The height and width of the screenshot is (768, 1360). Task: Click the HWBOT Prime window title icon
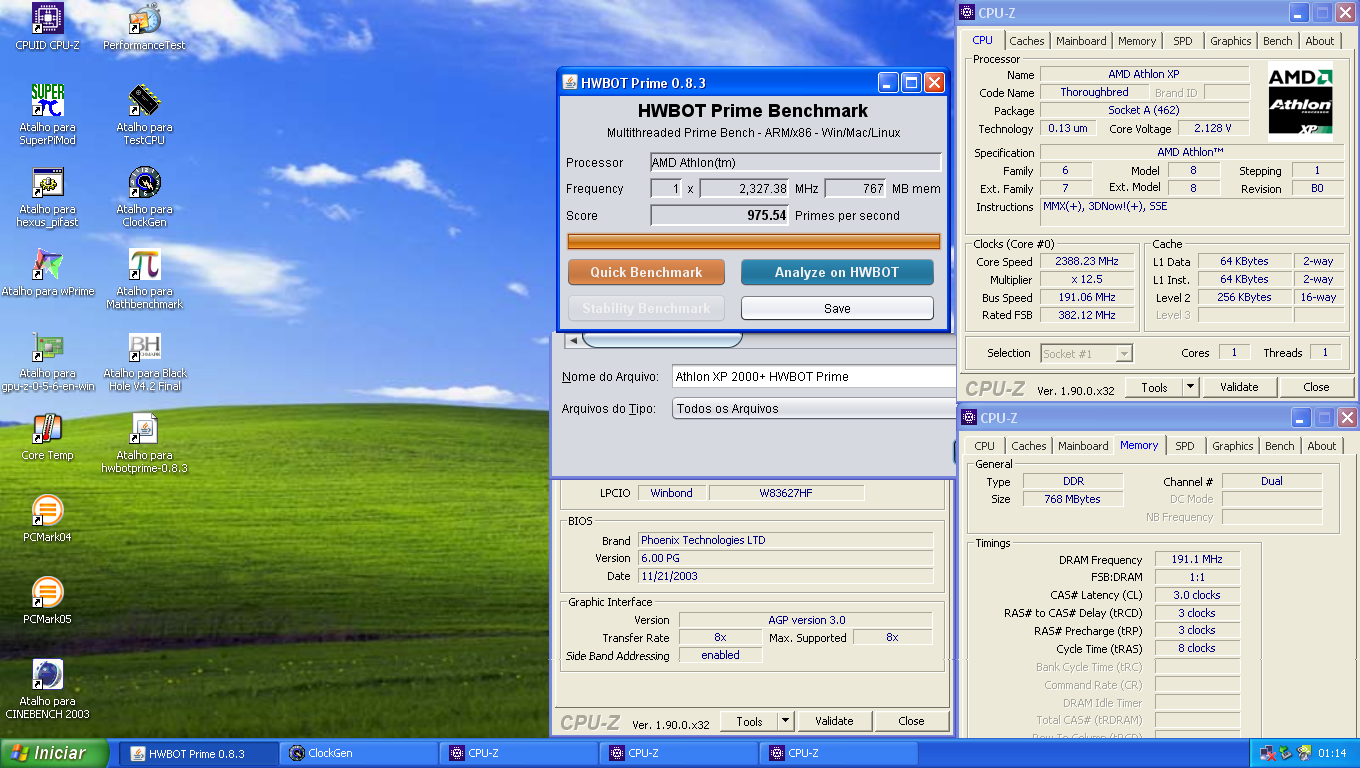click(x=570, y=83)
